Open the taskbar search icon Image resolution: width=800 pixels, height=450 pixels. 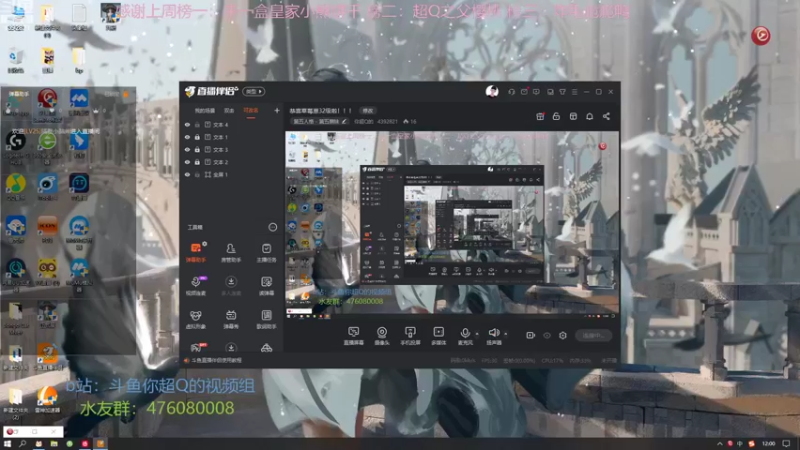[22, 443]
